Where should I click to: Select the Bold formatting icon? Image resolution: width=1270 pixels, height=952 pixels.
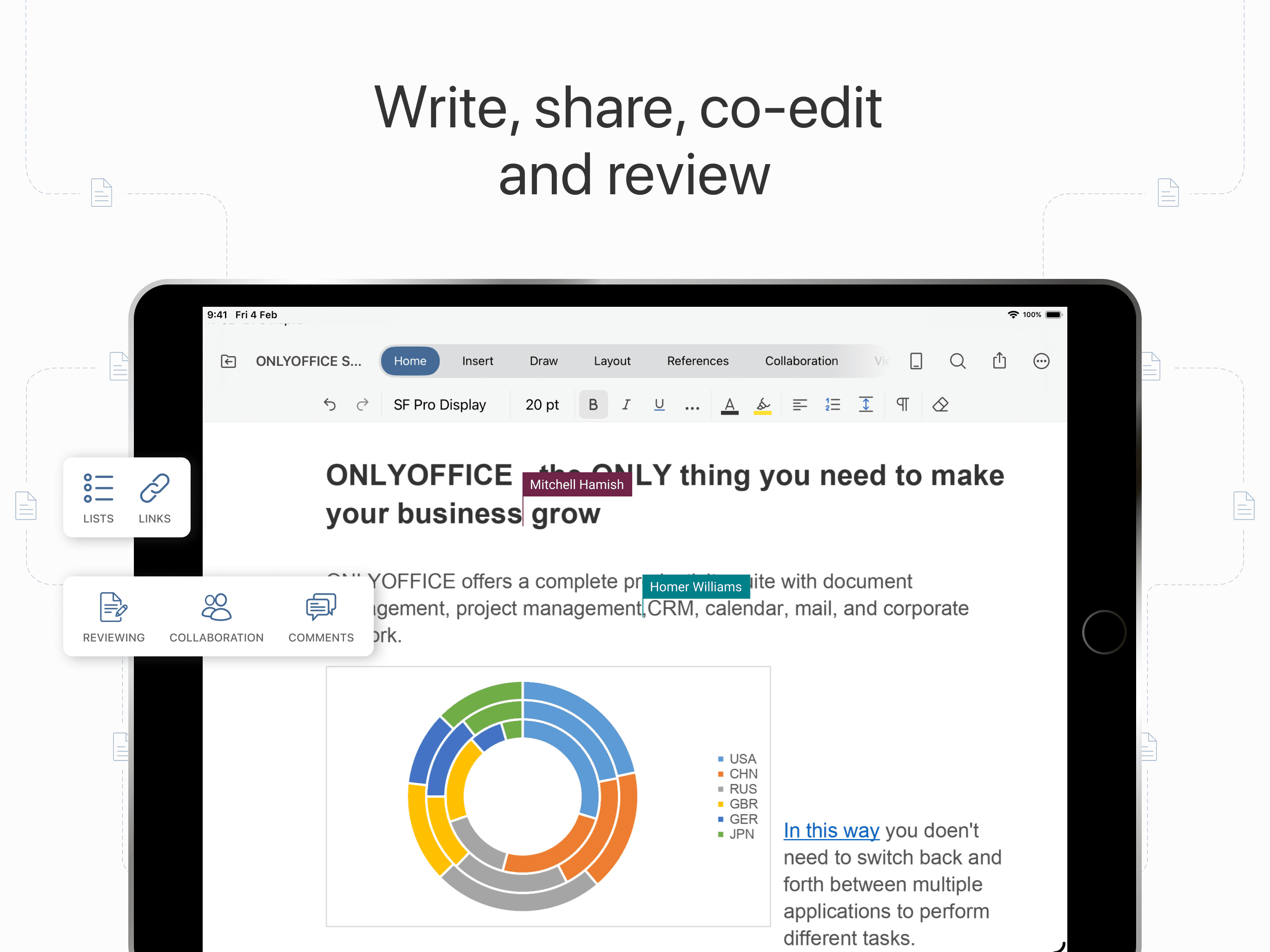click(x=593, y=404)
